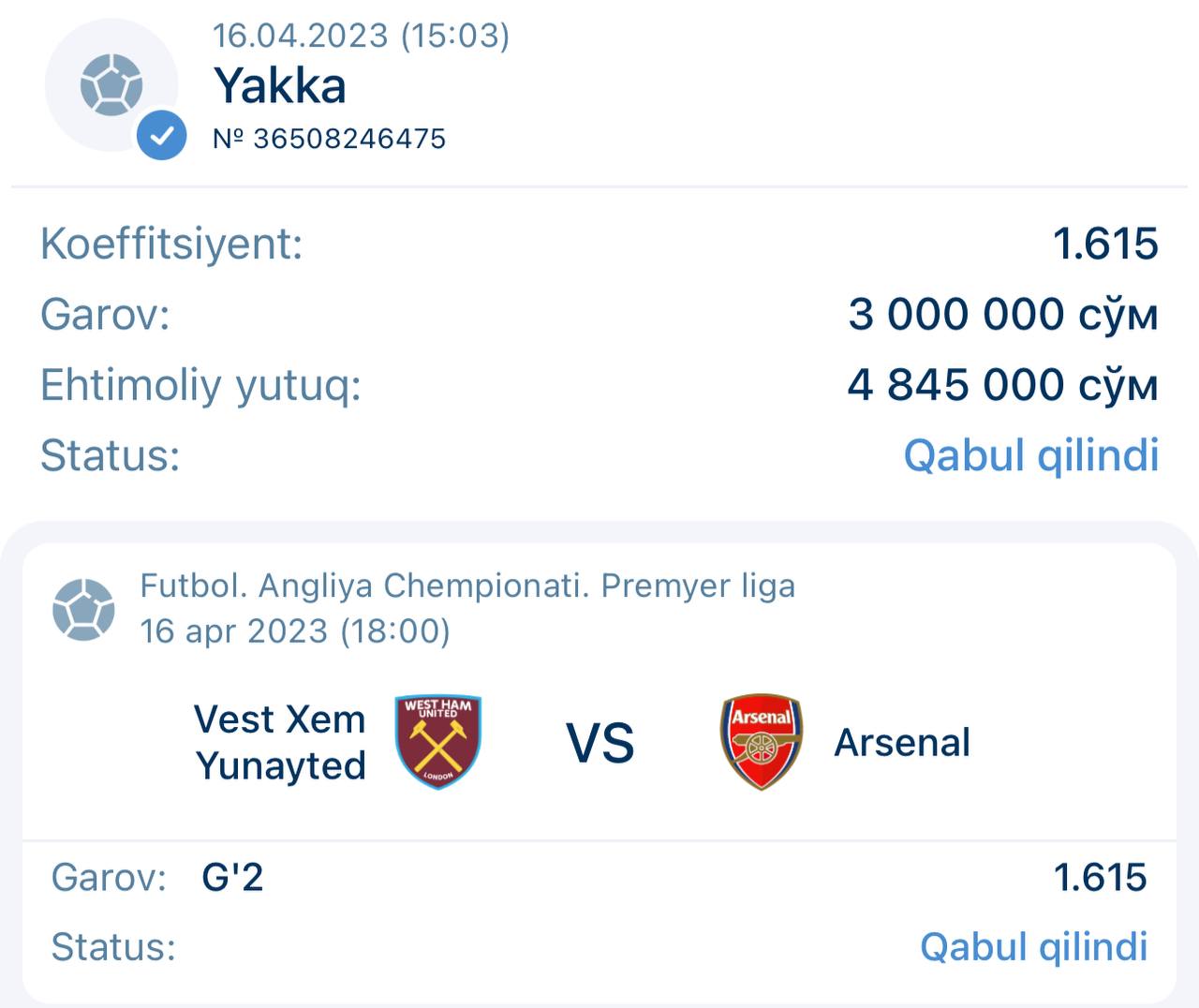Click the West Ham United crest

click(x=438, y=741)
